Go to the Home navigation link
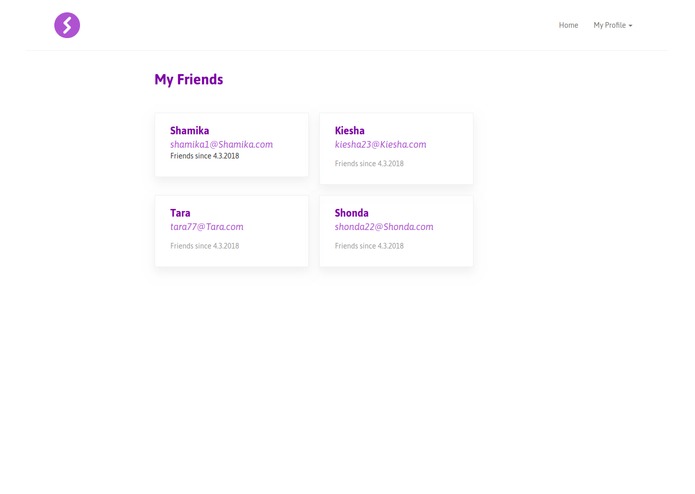Image resolution: width=695 pixels, height=494 pixels. coord(568,25)
